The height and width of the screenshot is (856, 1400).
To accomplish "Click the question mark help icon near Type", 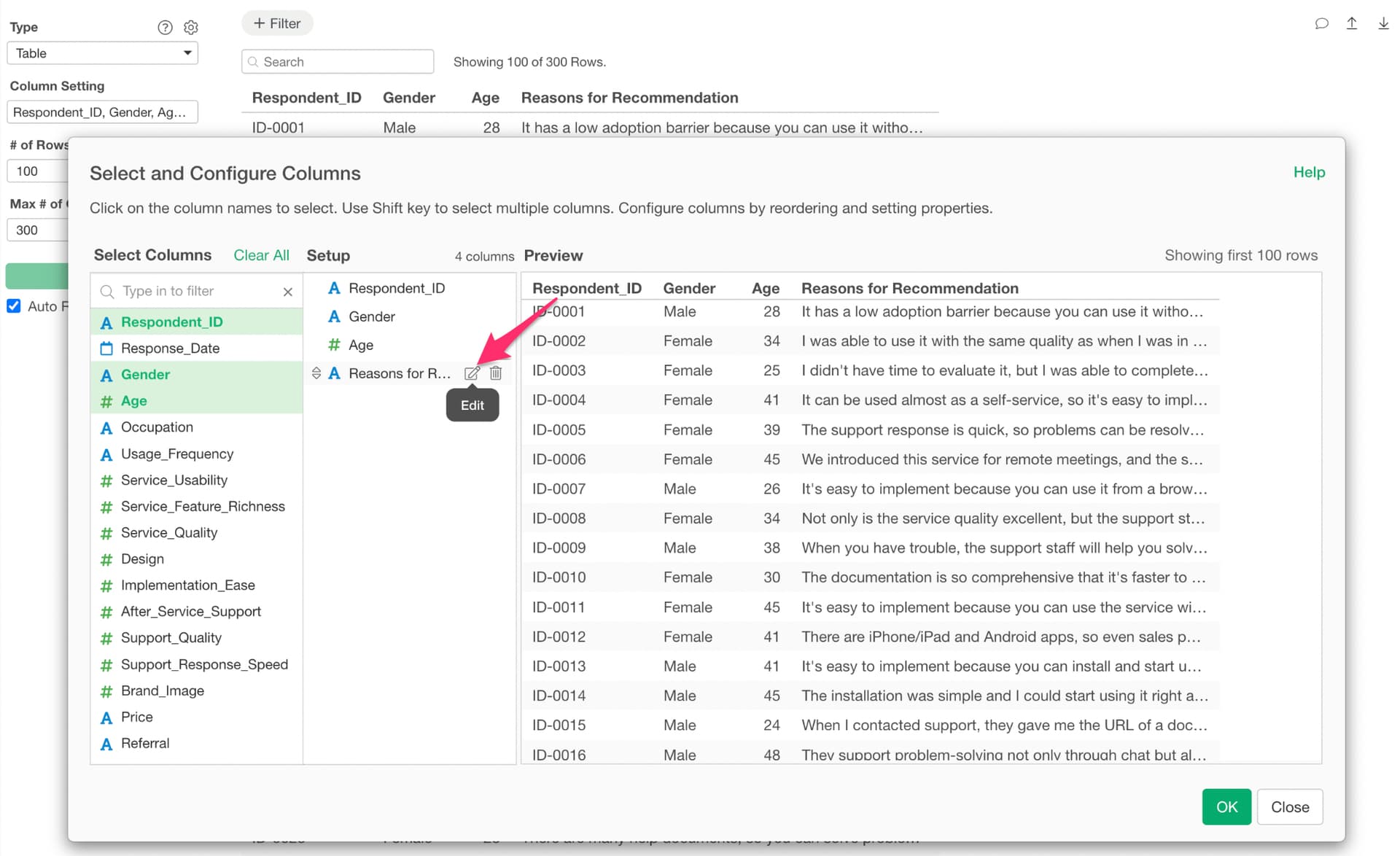I will pyautogui.click(x=165, y=27).
